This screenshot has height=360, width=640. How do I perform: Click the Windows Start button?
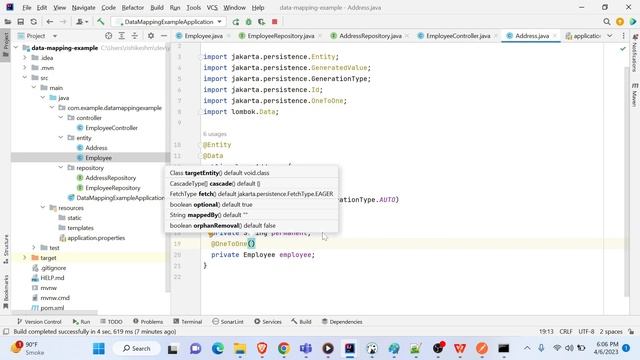coord(99,349)
